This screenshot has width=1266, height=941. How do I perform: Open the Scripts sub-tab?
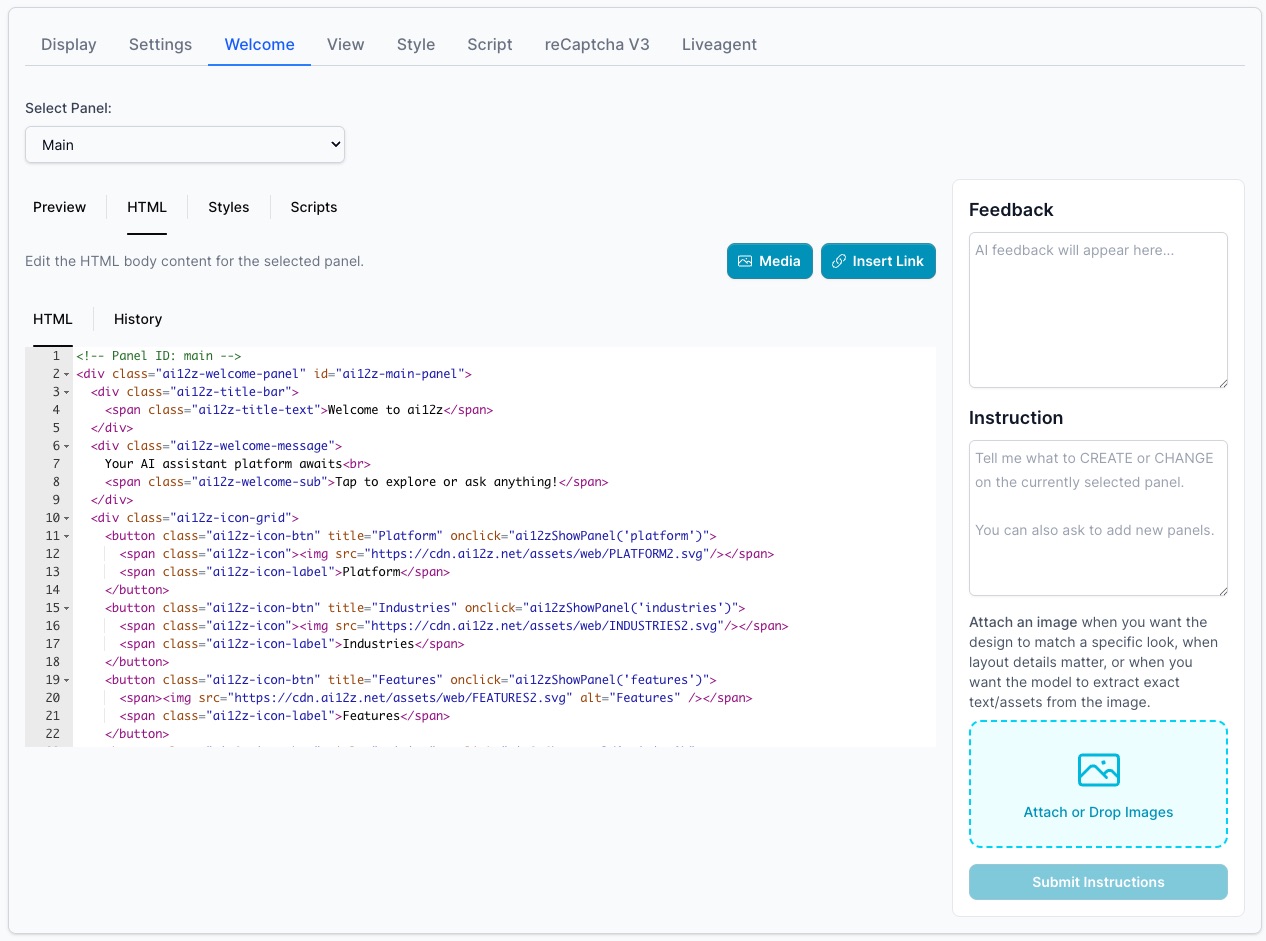(313, 207)
